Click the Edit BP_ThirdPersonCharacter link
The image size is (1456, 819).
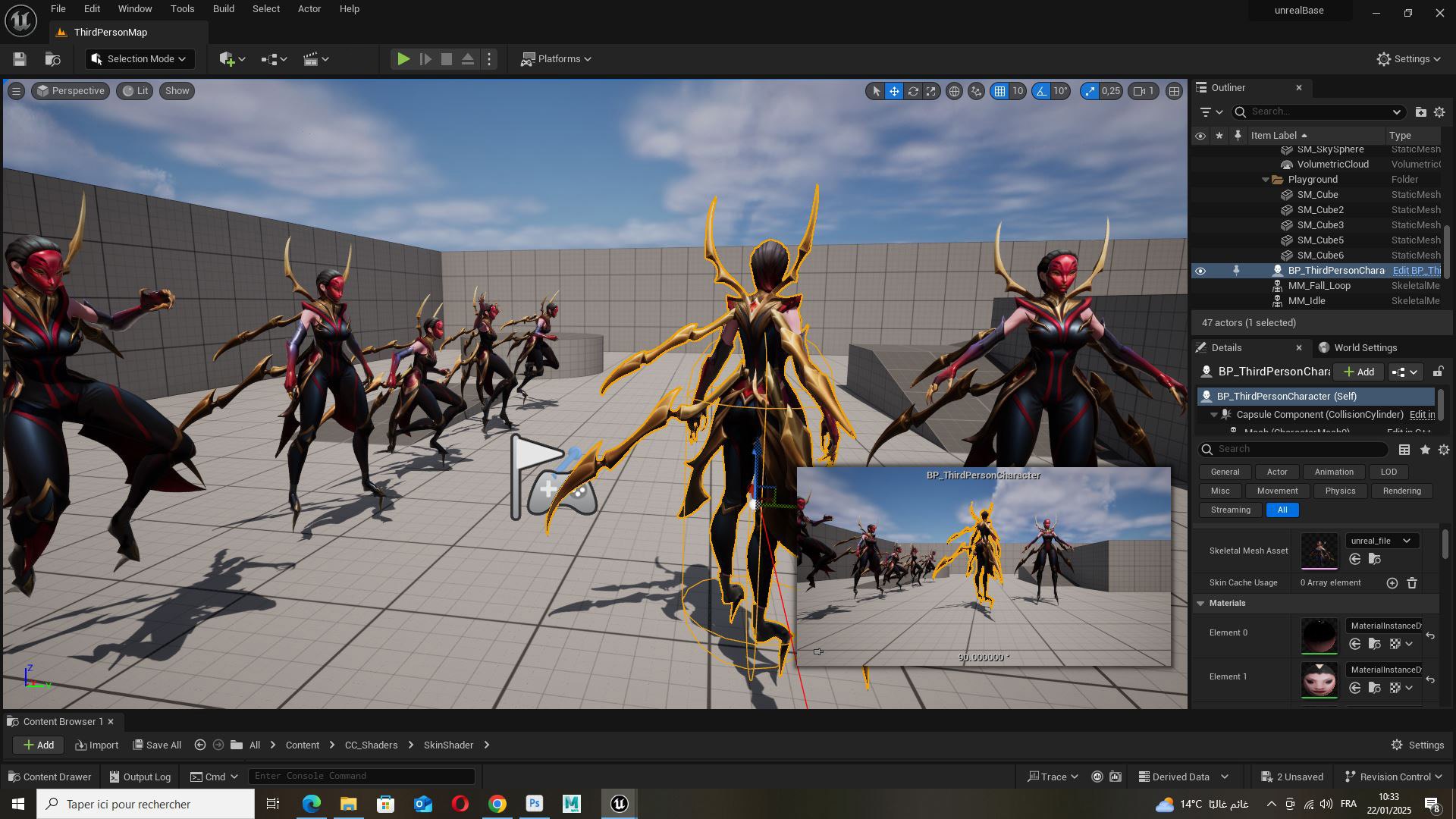tap(1416, 271)
